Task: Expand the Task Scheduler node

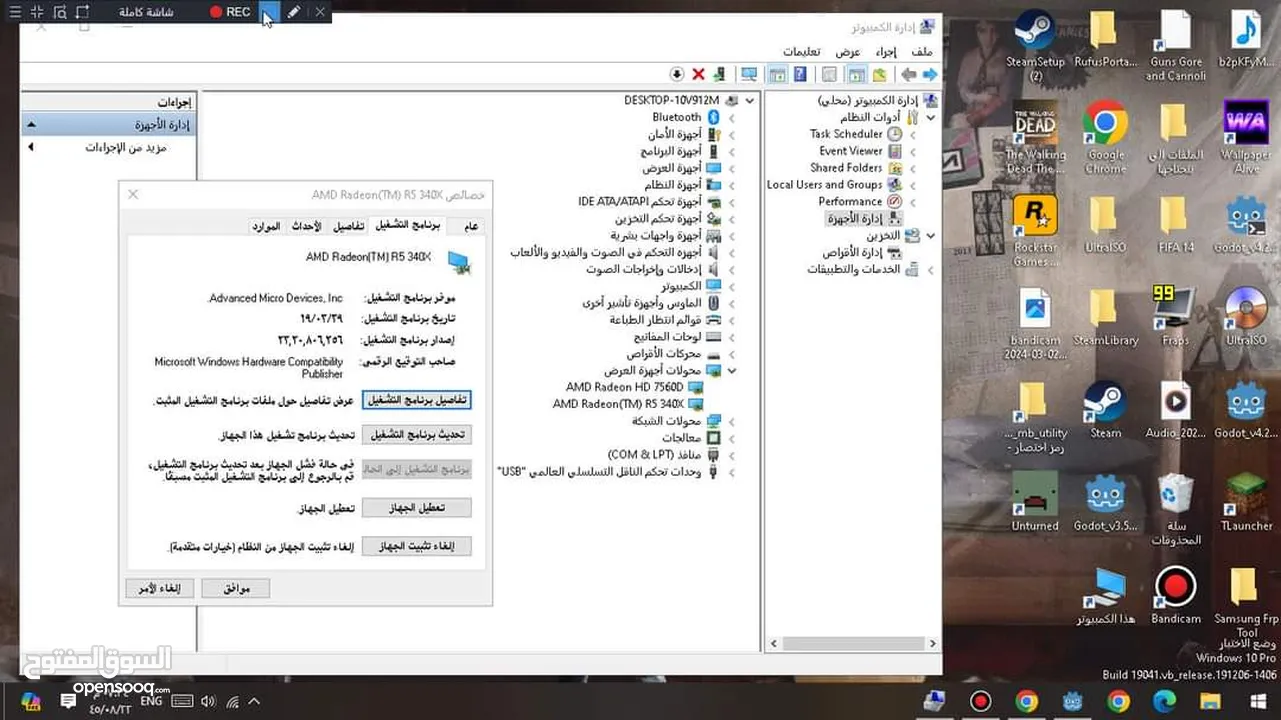Action: point(913,135)
